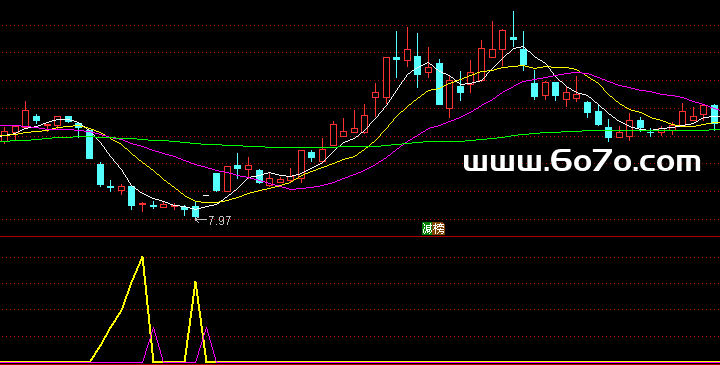
Task: Click the first red candle at far left
Action: tap(5, 136)
